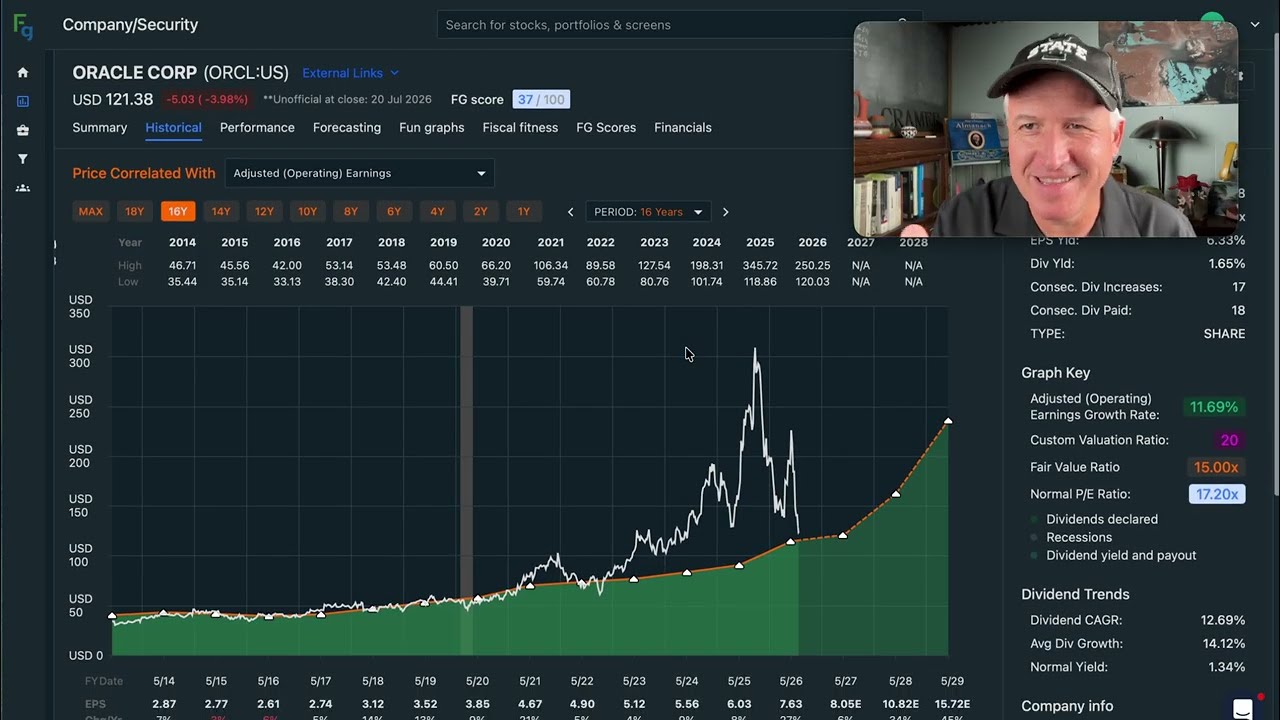Click the 2025 High value 345.72
Screen dimensions: 1280x720
(760, 265)
